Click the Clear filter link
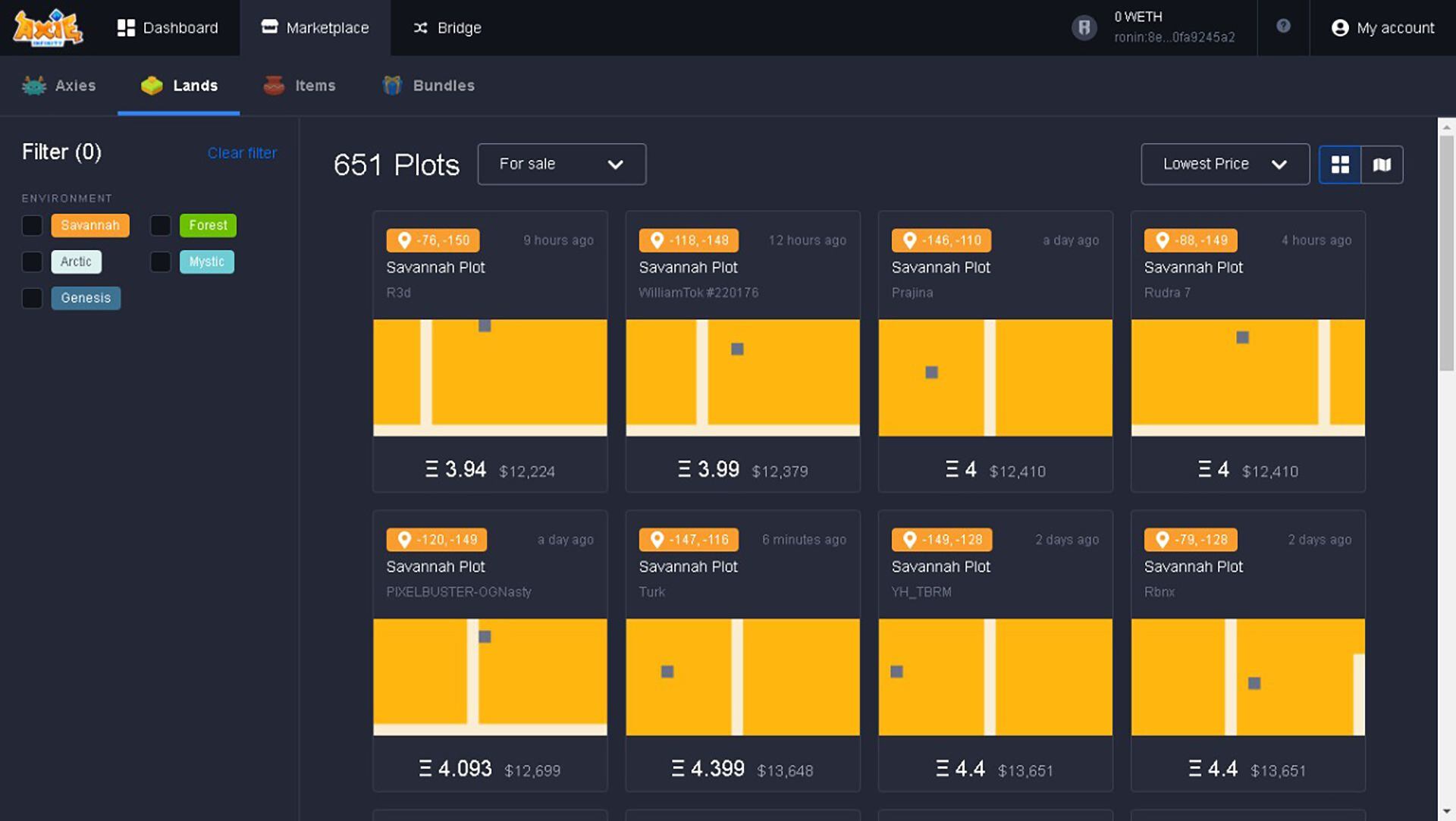Screen dimensions: 1456x821 coord(242,153)
